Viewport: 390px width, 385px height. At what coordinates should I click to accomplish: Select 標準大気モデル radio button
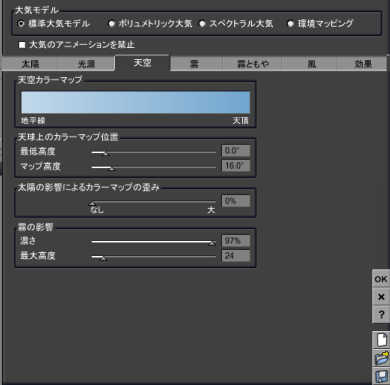[21, 24]
